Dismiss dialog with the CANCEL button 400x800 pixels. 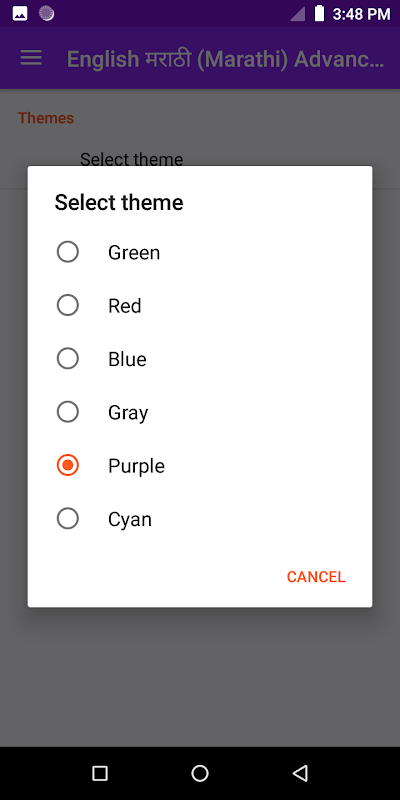coord(316,577)
